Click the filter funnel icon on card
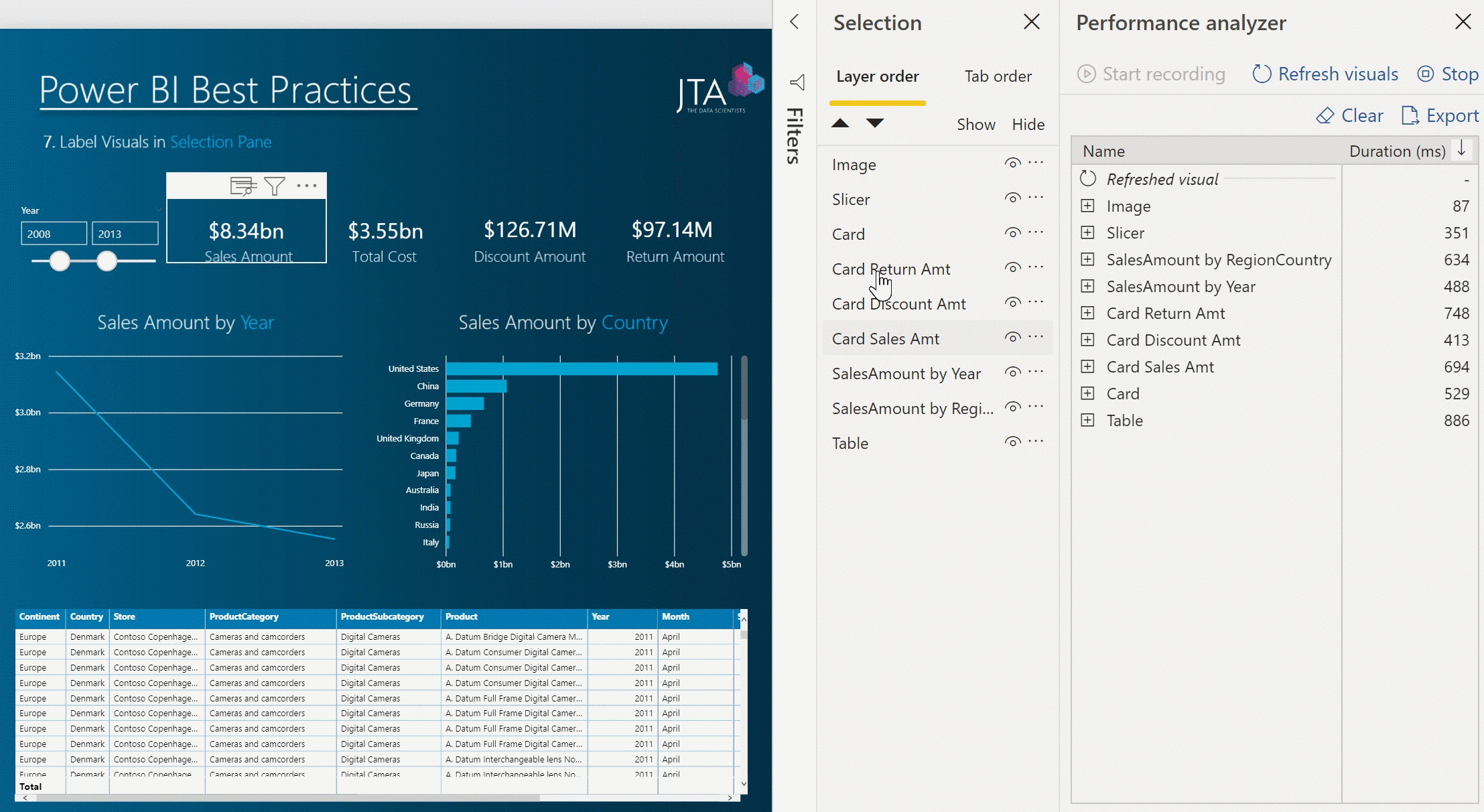This screenshot has width=1484, height=812. pyautogui.click(x=275, y=186)
